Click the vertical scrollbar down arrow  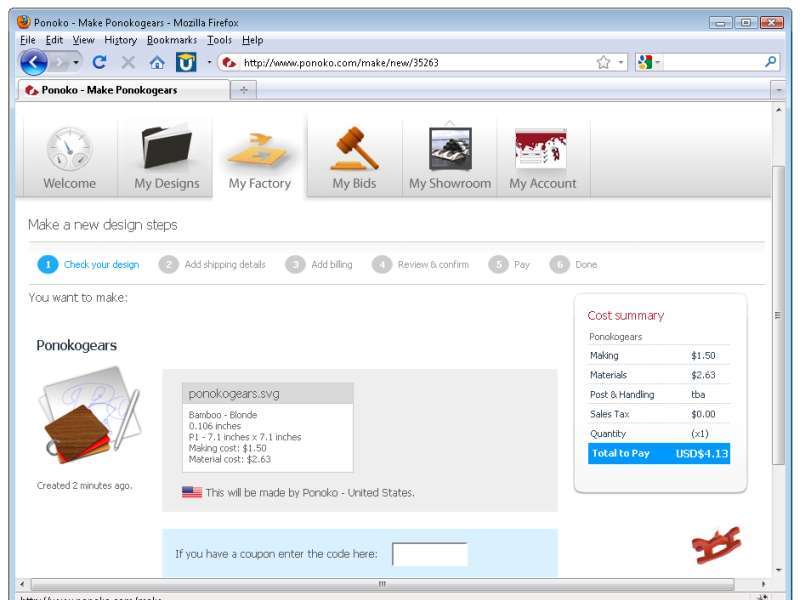[779, 570]
